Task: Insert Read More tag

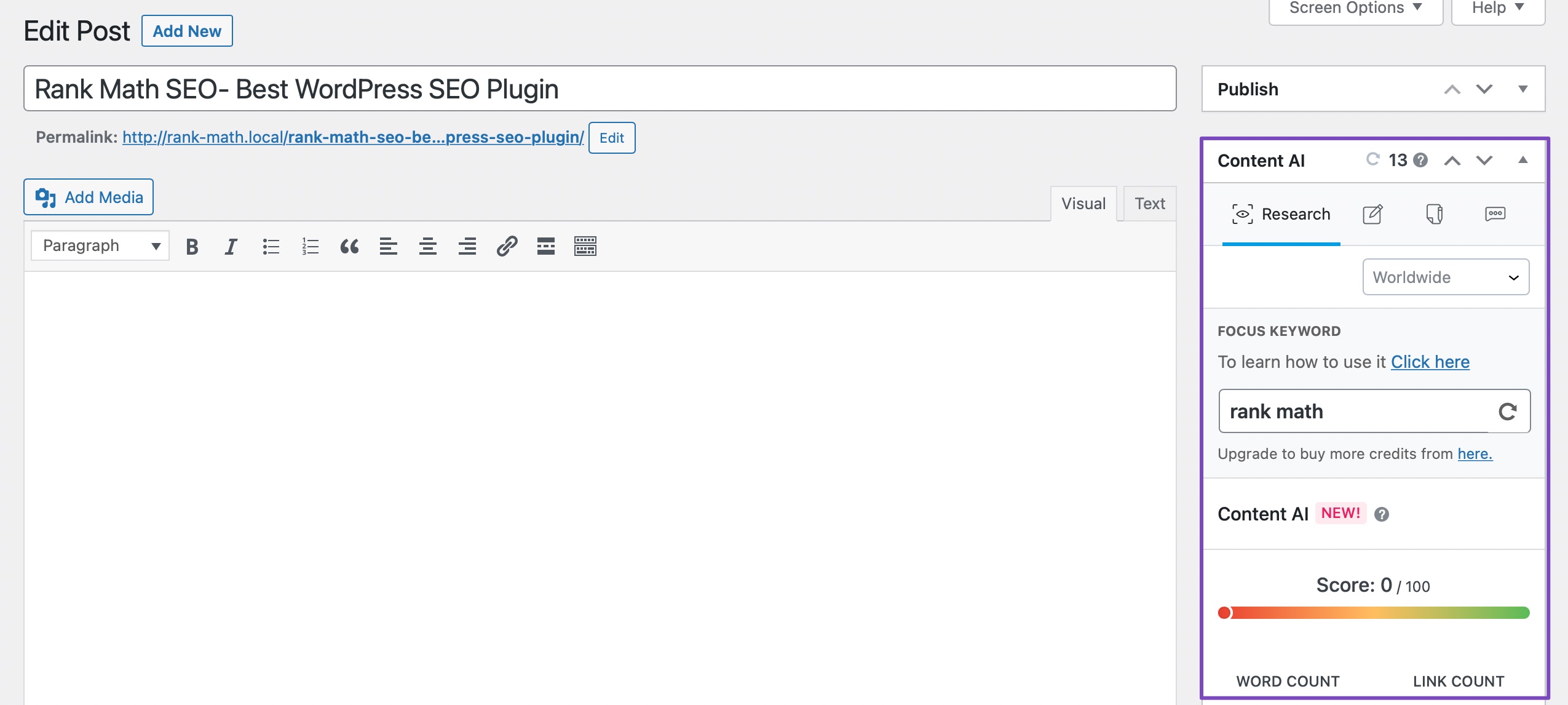Action: [x=546, y=247]
